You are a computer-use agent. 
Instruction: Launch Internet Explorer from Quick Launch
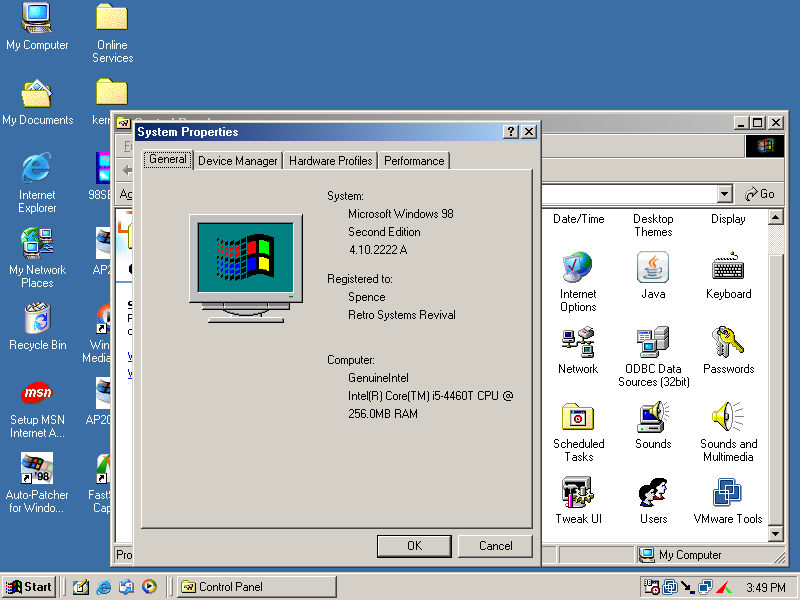point(104,587)
